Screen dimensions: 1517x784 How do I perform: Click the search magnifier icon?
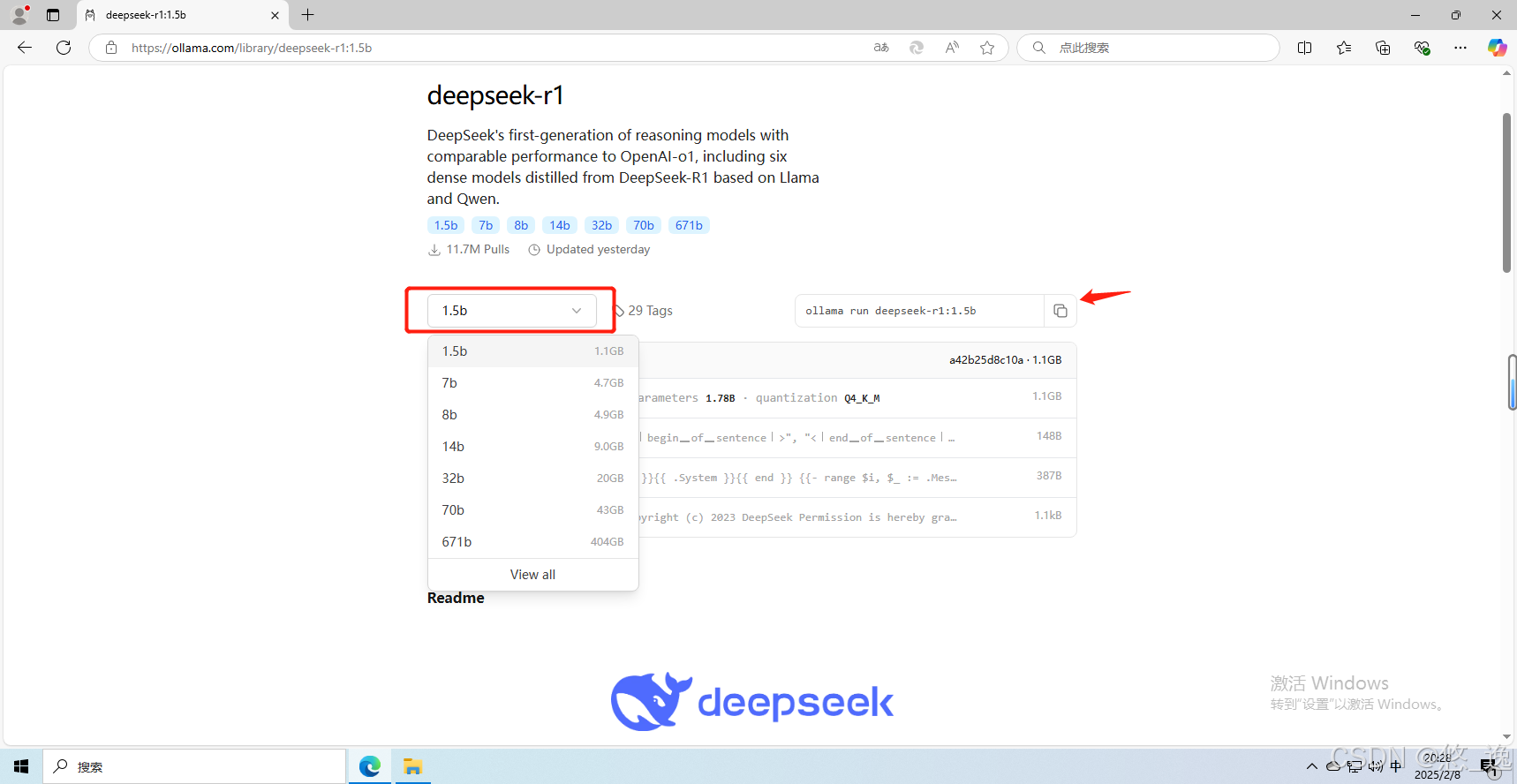tap(1039, 48)
